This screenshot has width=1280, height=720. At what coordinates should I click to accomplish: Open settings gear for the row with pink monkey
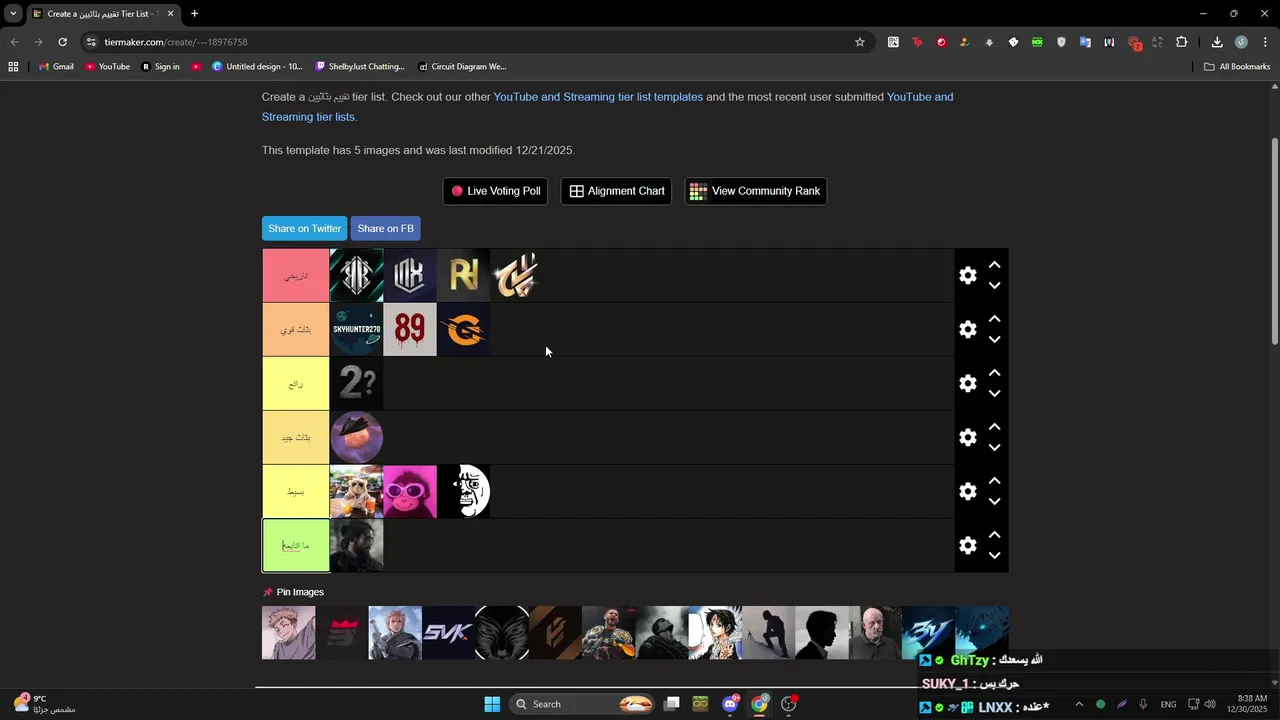coord(967,491)
